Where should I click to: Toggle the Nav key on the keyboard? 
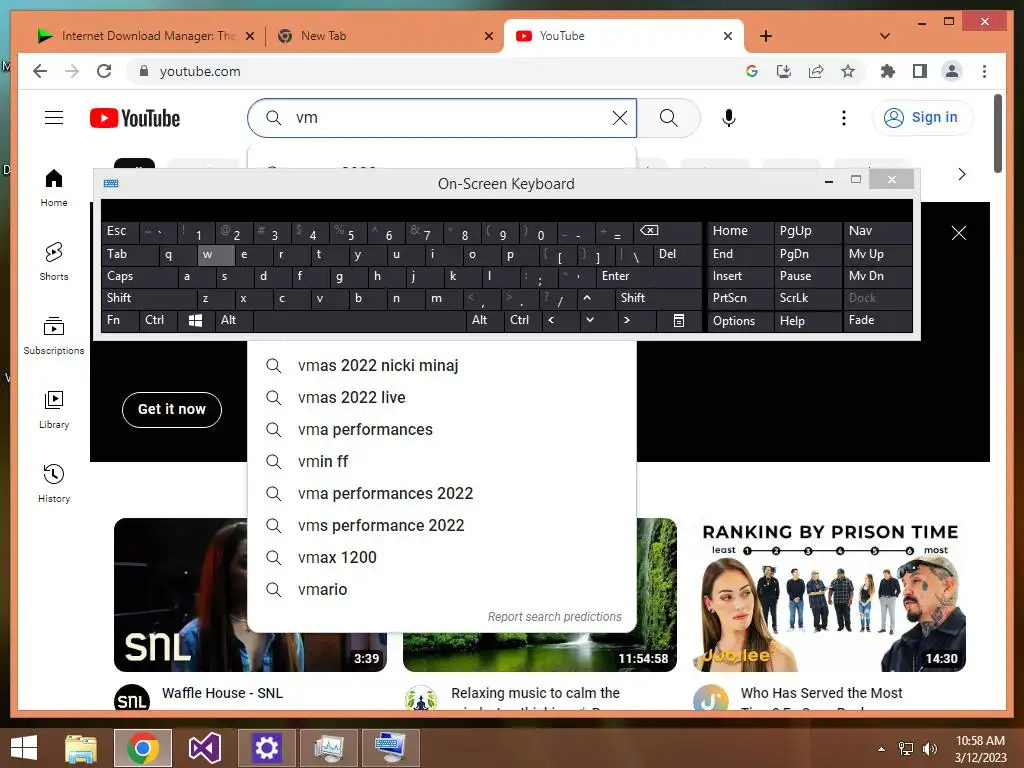coord(877,231)
